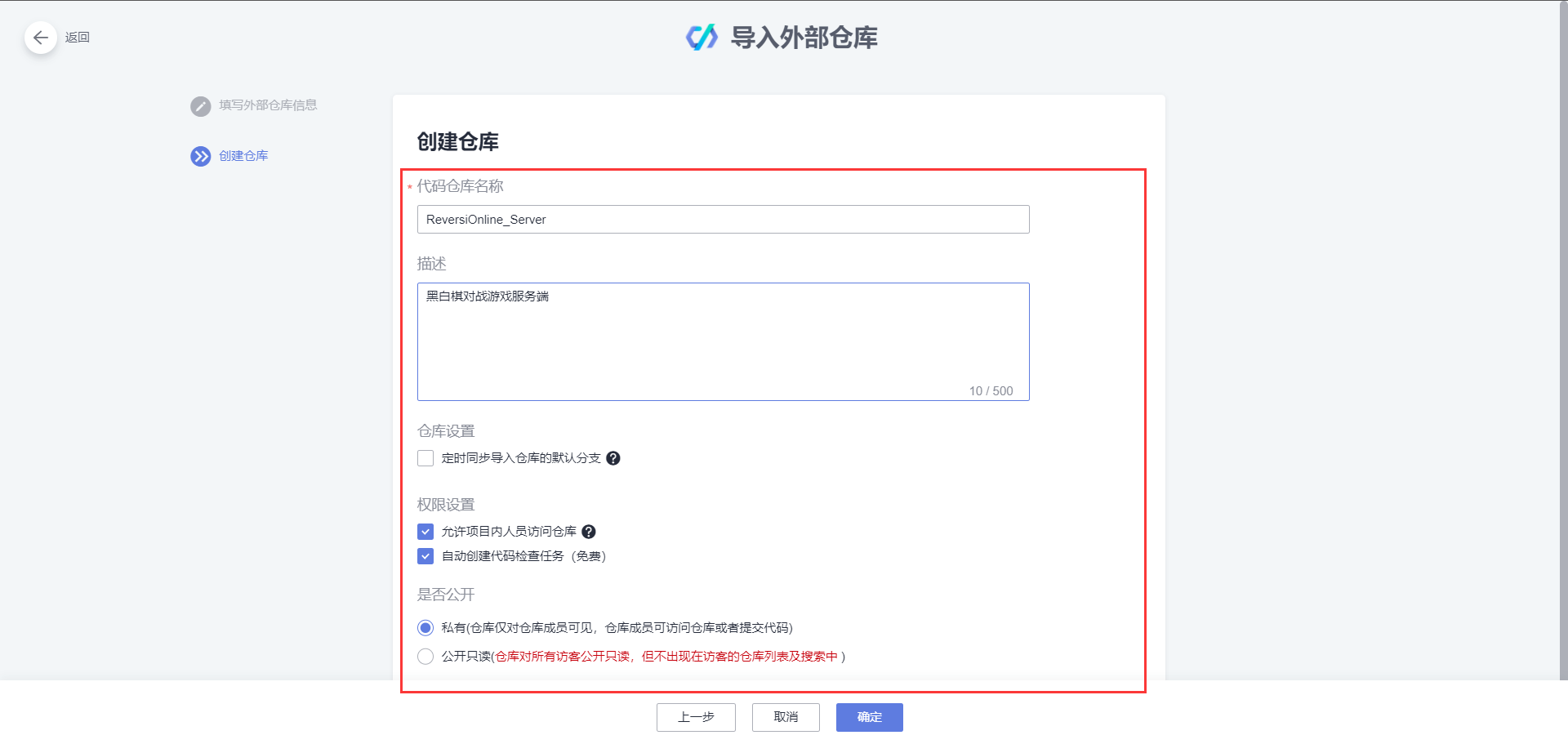Click the double-arrow icon beside 创建仓库
The image size is (1568, 753).
tap(200, 156)
